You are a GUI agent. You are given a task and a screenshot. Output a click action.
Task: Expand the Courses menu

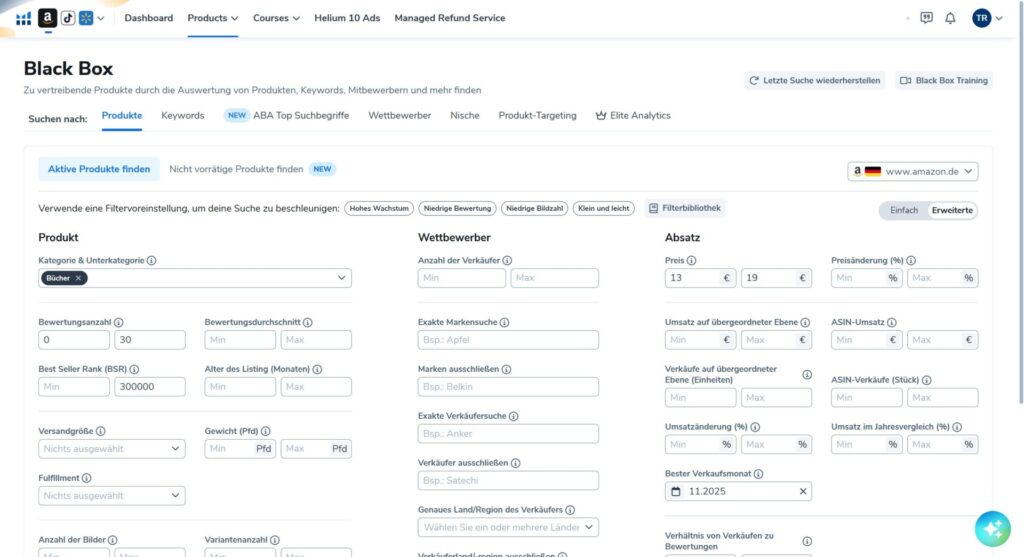tap(276, 18)
